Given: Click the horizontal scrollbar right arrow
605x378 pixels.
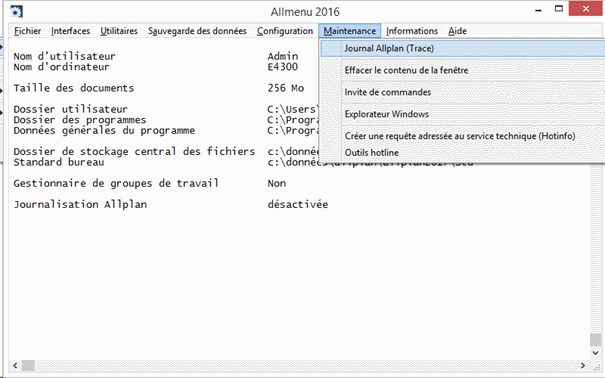Looking at the screenshot, I should coord(583,365).
